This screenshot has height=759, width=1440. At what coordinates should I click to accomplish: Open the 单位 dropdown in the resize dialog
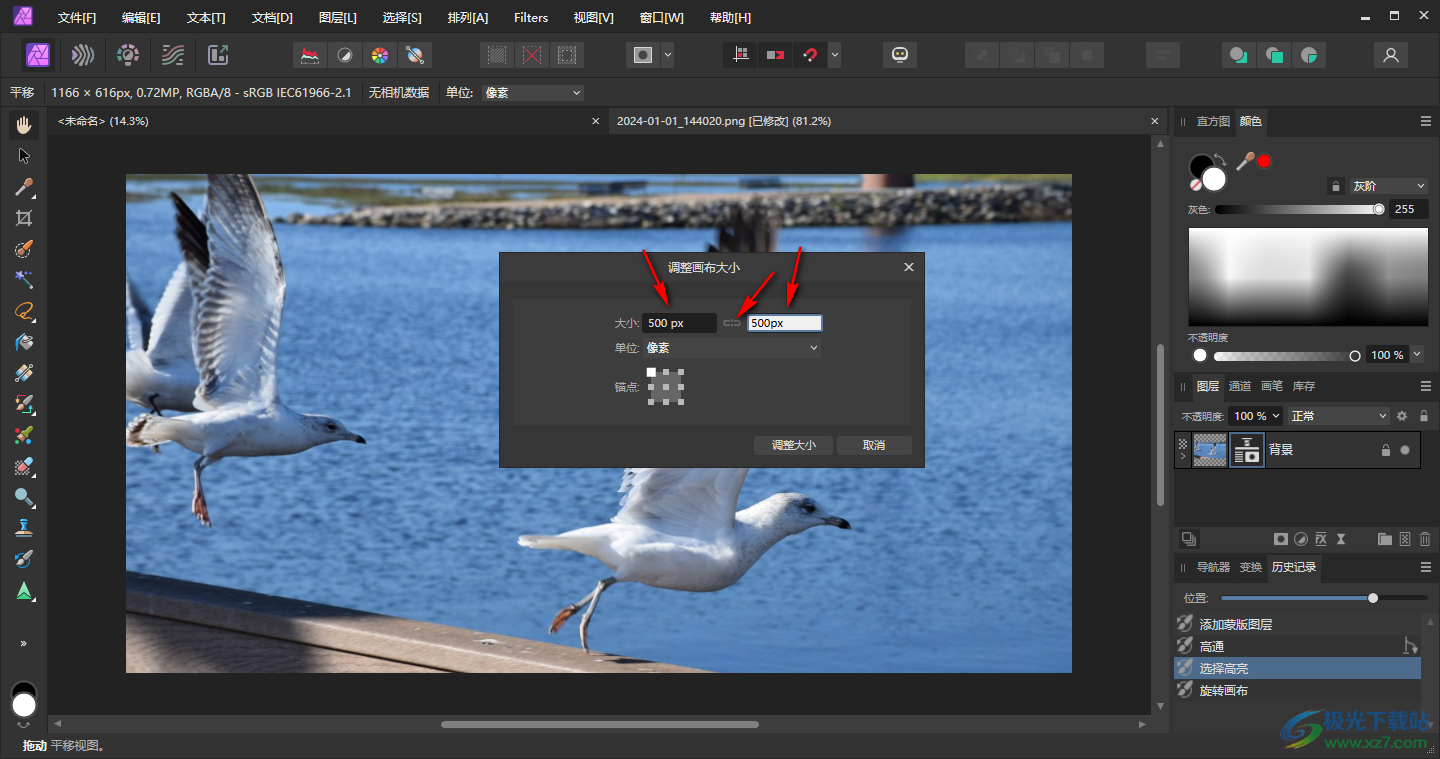point(732,348)
